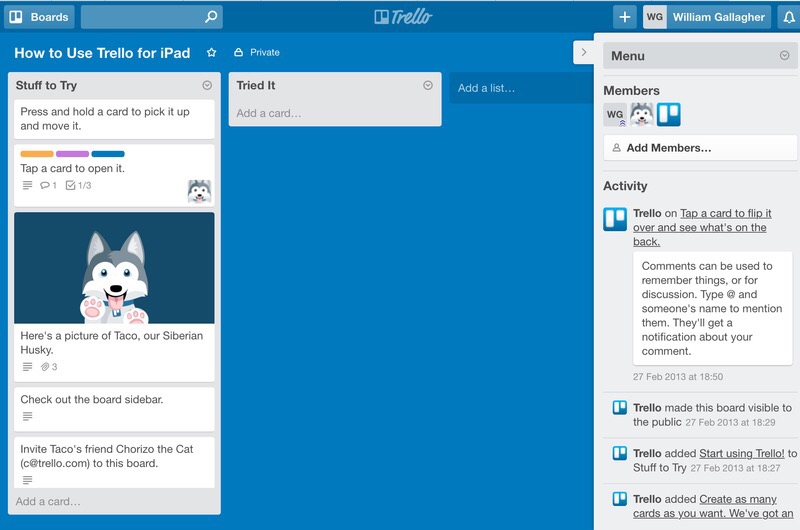Click Trello avatar on first activity comment
800x530 pixels.
click(x=615, y=219)
